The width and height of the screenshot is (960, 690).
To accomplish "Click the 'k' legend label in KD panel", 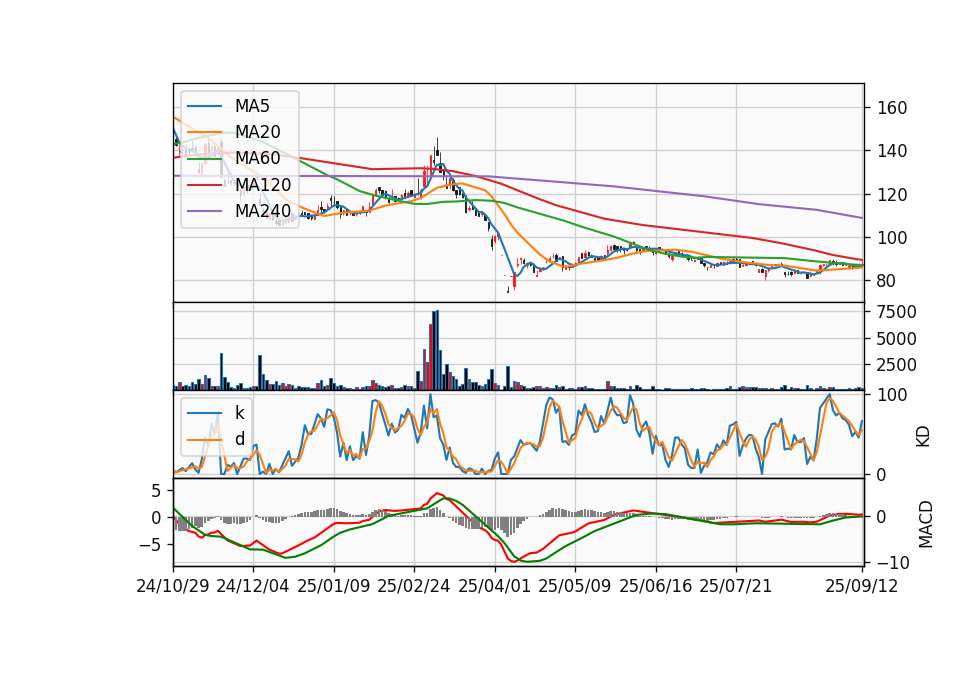I will point(239,413).
